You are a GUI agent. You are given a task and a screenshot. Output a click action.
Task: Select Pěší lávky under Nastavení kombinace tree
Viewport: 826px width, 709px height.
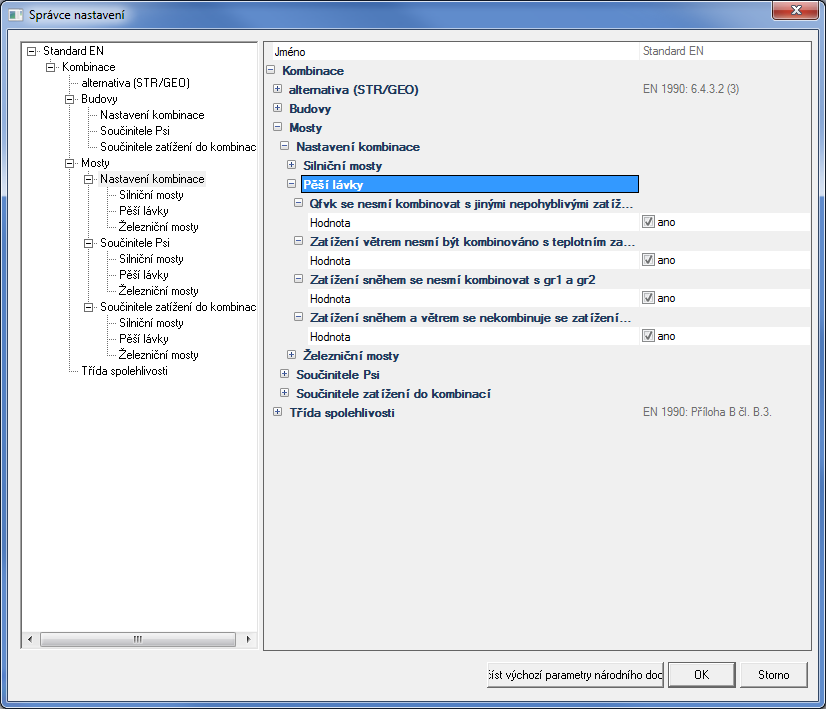coord(144,211)
